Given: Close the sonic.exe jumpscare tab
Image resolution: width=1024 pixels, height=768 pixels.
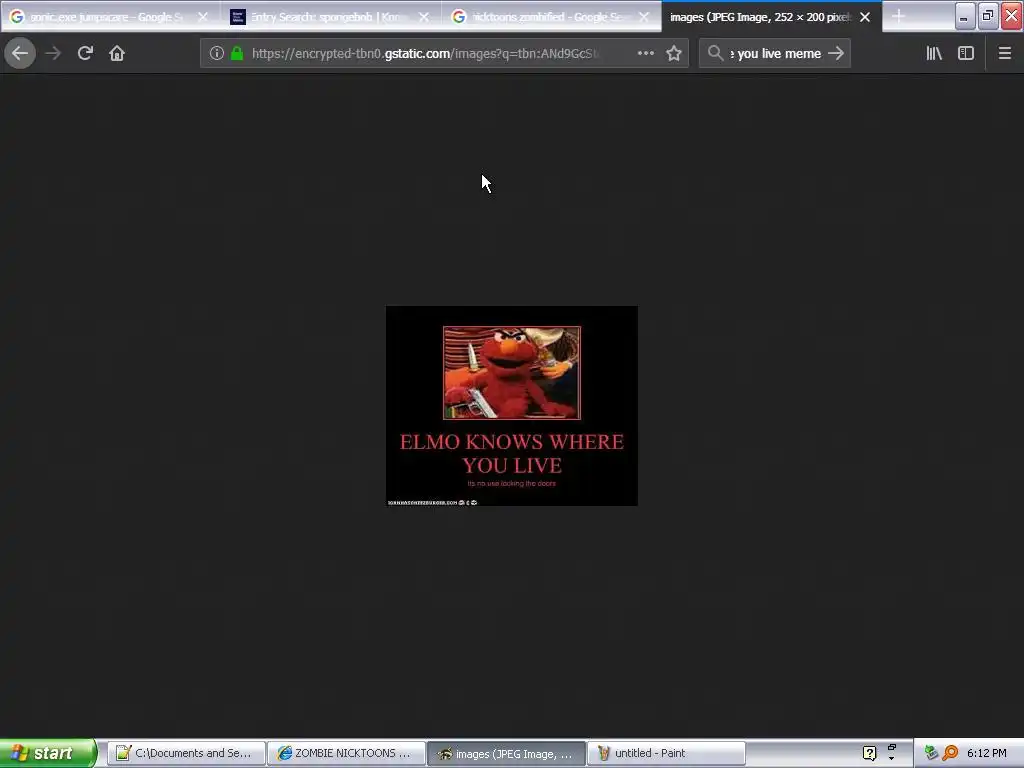Looking at the screenshot, I should click(203, 17).
